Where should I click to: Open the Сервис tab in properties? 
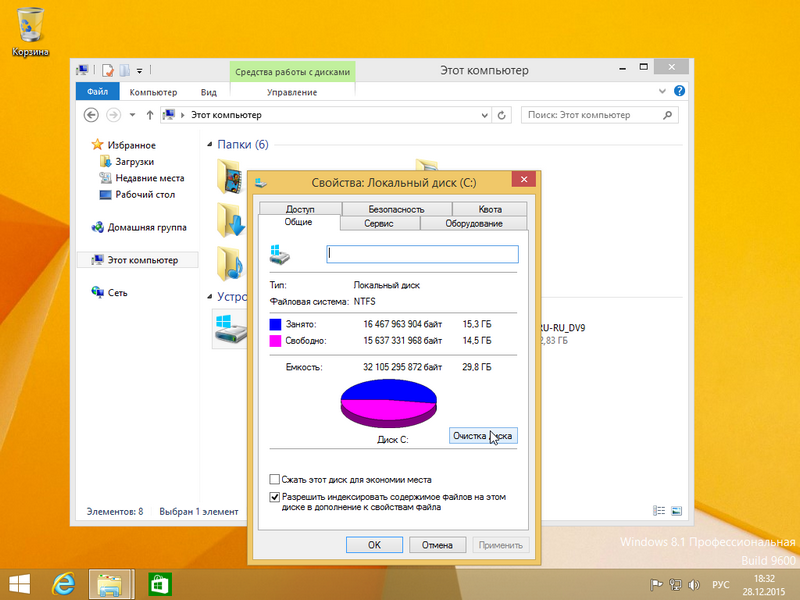click(378, 223)
